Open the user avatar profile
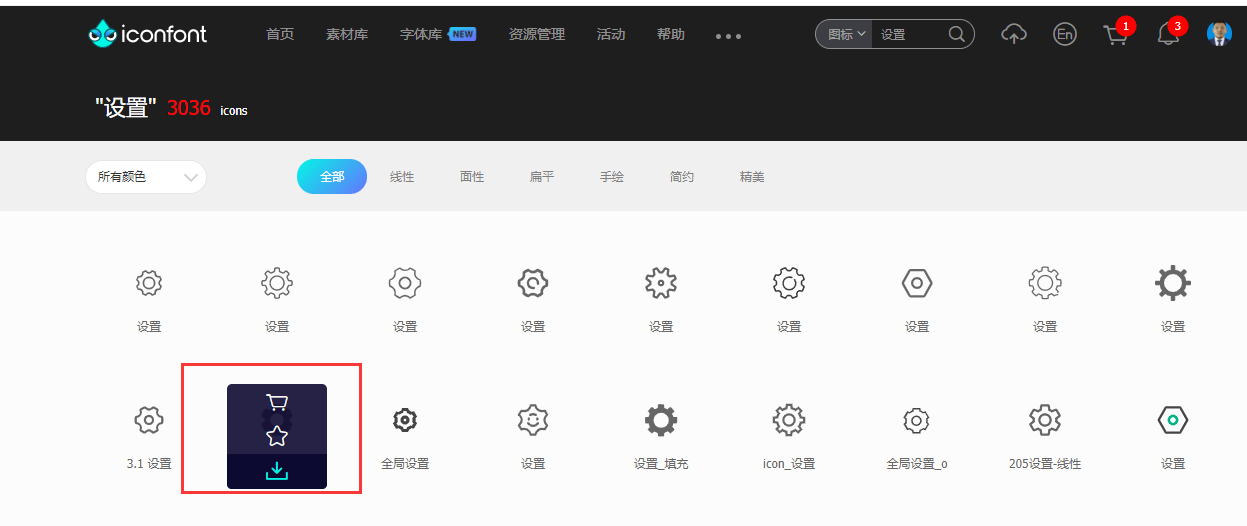This screenshot has width=1247, height=526. (x=1219, y=34)
